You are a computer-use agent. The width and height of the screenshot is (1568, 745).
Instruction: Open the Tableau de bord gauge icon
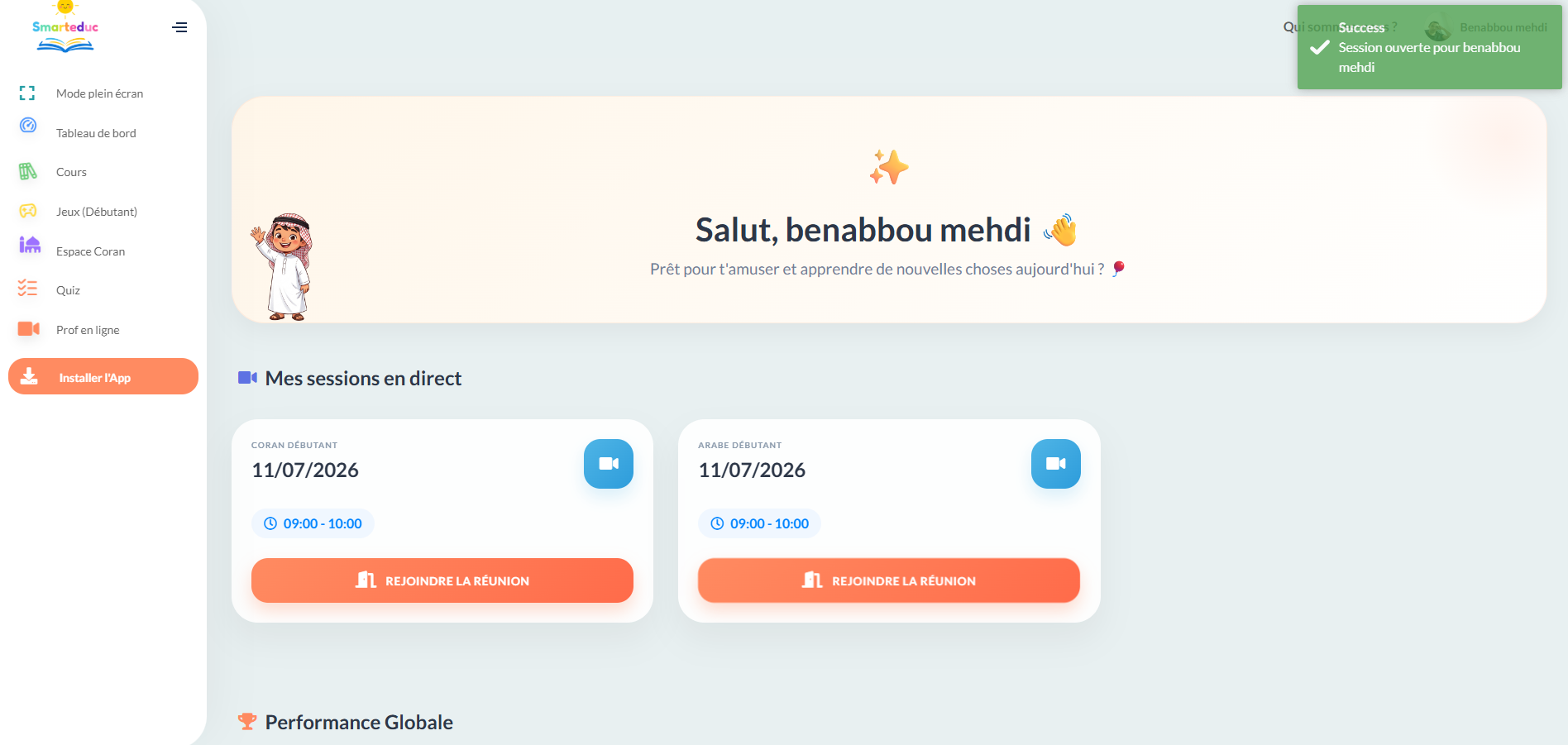tap(28, 125)
